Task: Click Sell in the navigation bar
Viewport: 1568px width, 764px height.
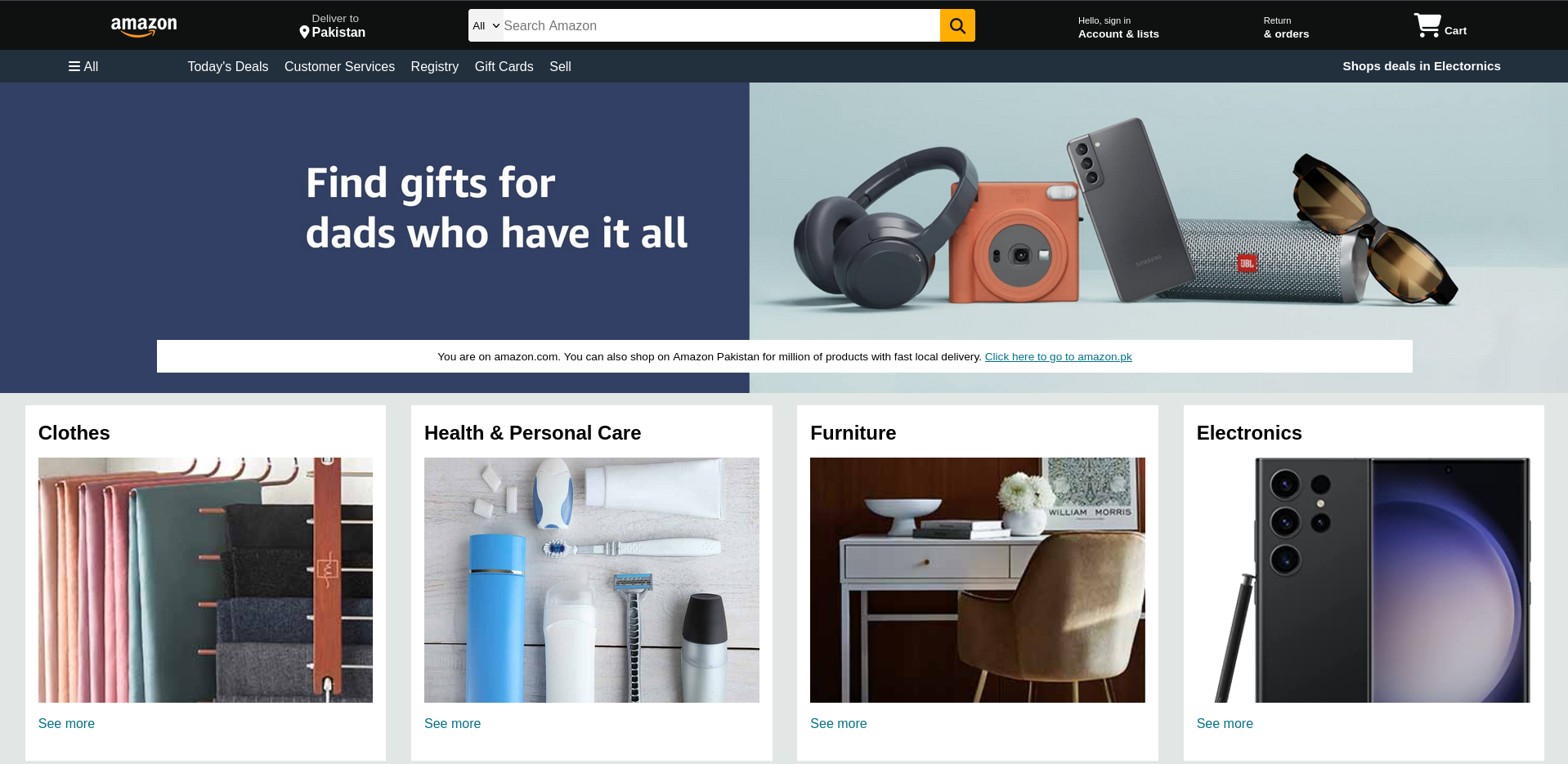Action: tap(560, 66)
